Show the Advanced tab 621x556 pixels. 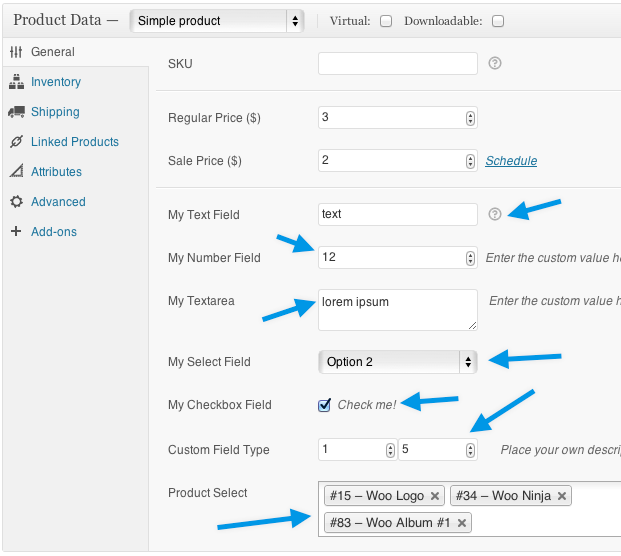coord(58,202)
